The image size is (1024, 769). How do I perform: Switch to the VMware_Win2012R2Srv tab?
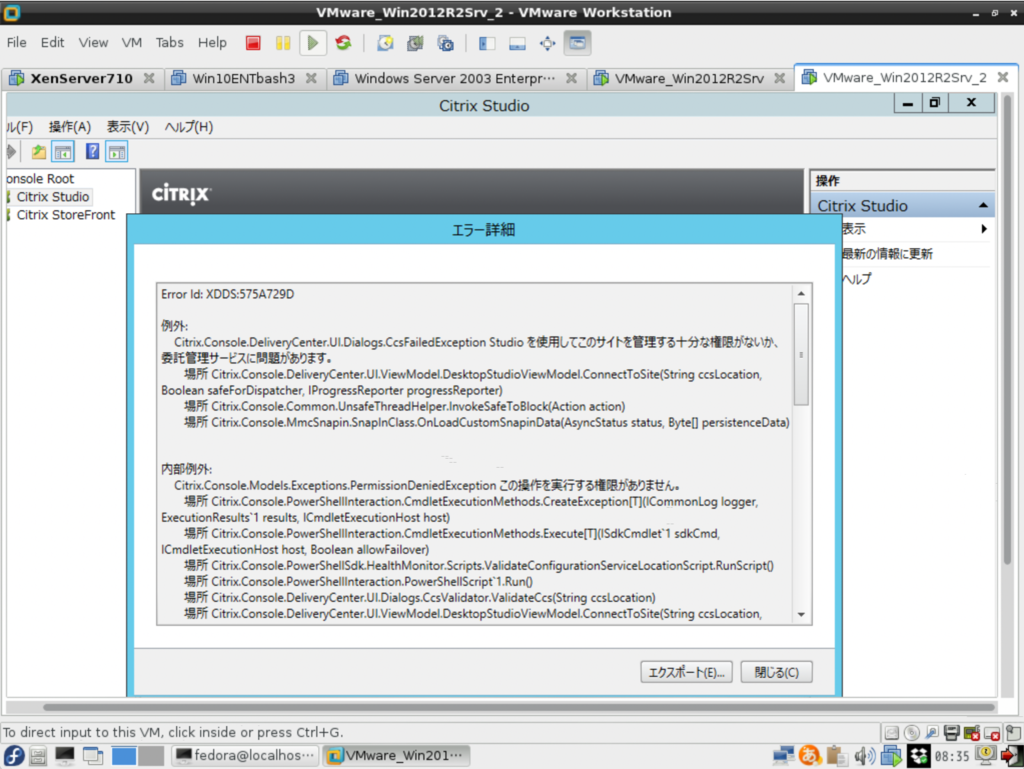[x=689, y=78]
